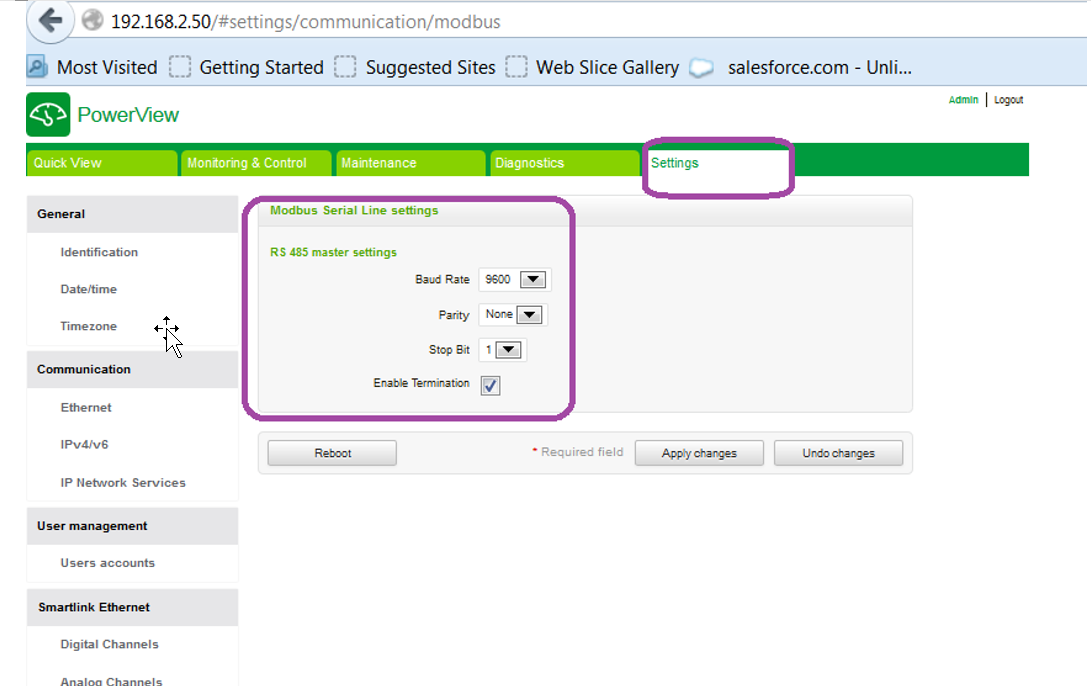Click the RS 485 master settings label
Image resolution: width=1091 pixels, height=686 pixels.
tap(333, 252)
